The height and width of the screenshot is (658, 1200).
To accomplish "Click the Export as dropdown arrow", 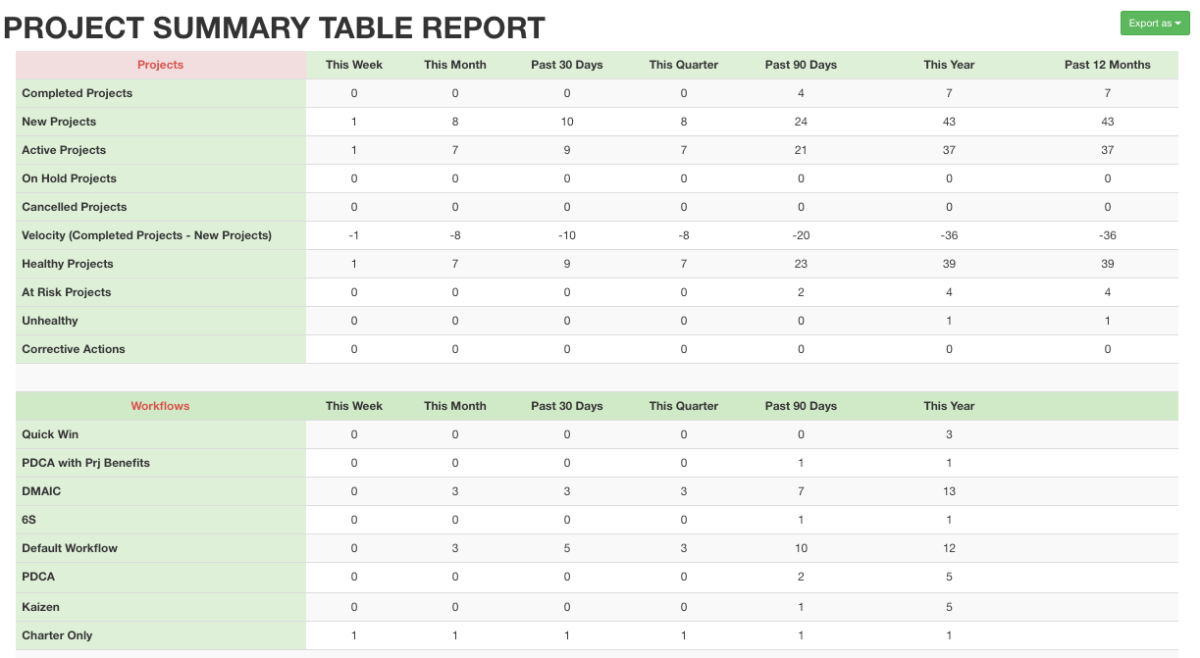I will click(x=1176, y=21).
